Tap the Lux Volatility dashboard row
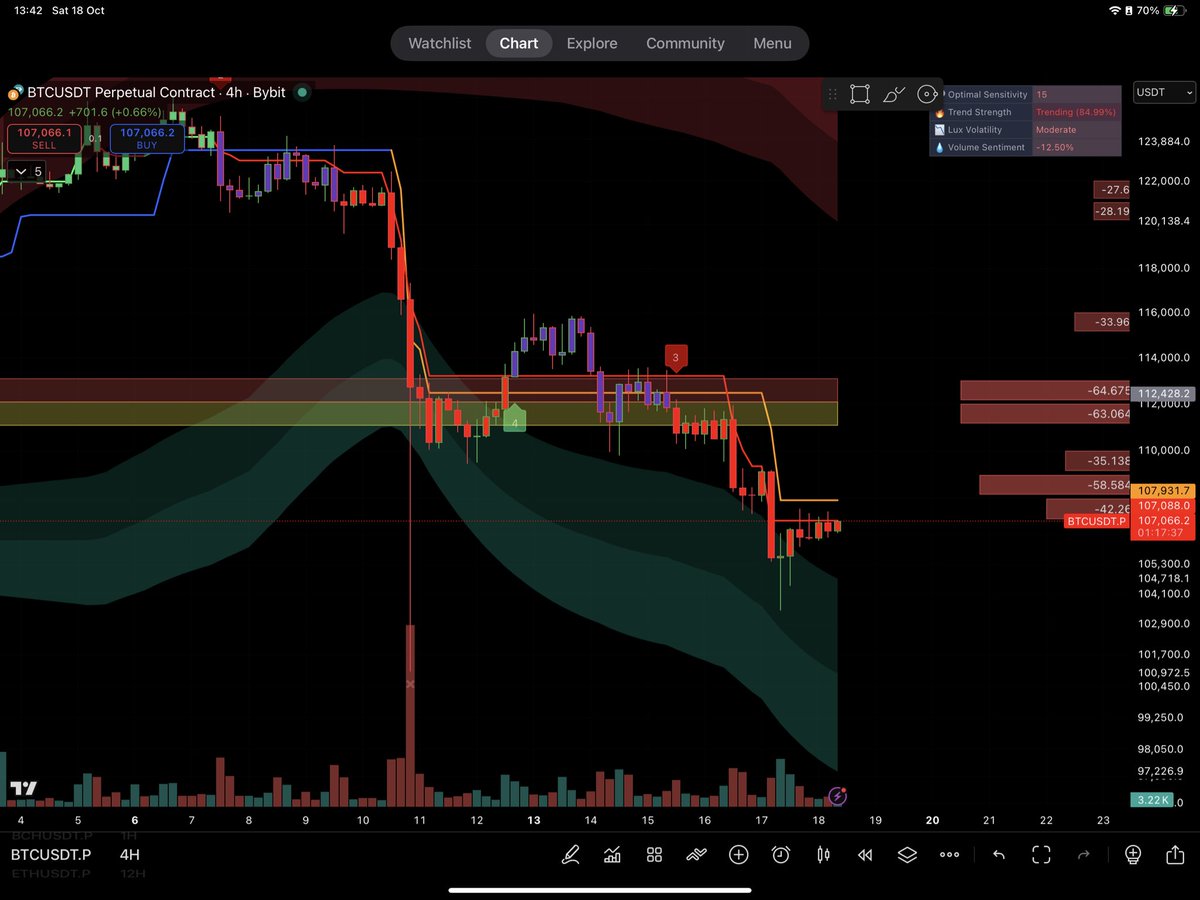Image resolution: width=1200 pixels, height=900 pixels. point(1027,130)
